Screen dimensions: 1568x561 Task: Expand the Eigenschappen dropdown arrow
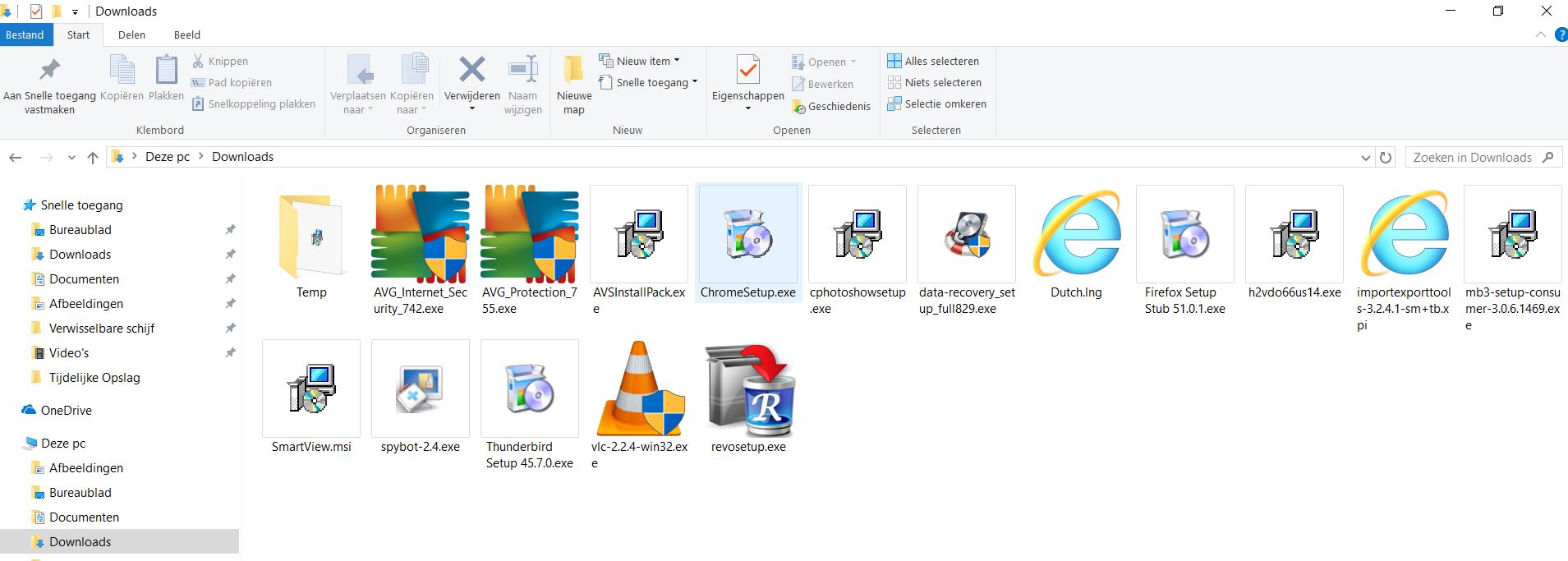point(748,108)
